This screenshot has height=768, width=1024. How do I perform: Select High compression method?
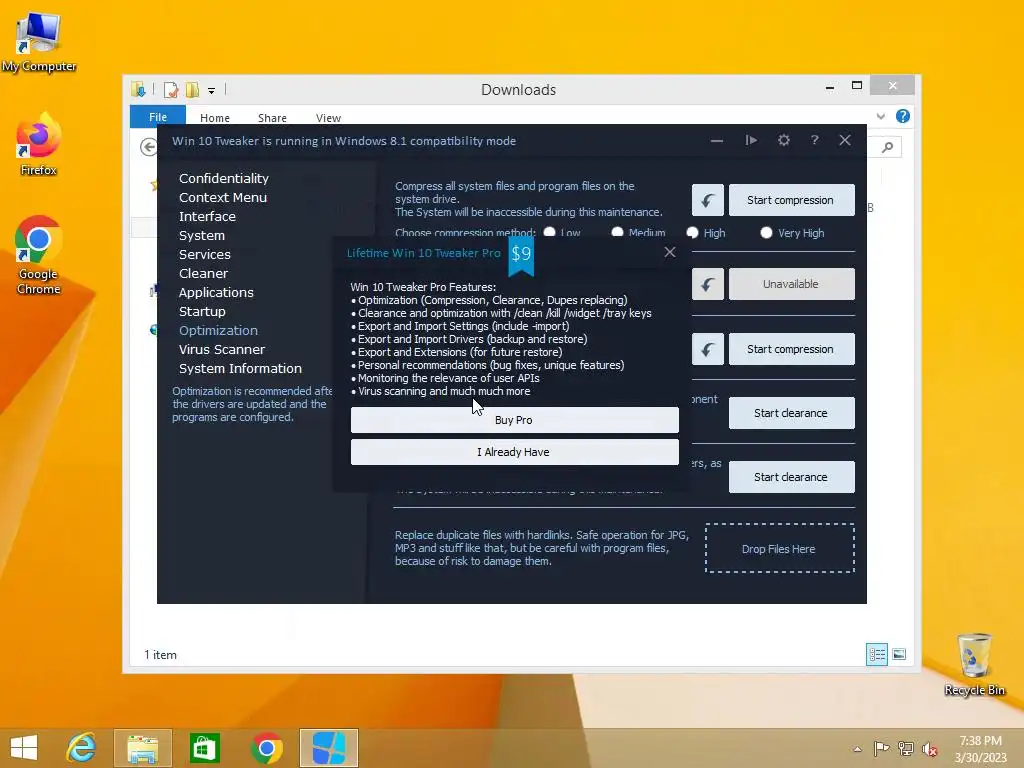coord(692,232)
